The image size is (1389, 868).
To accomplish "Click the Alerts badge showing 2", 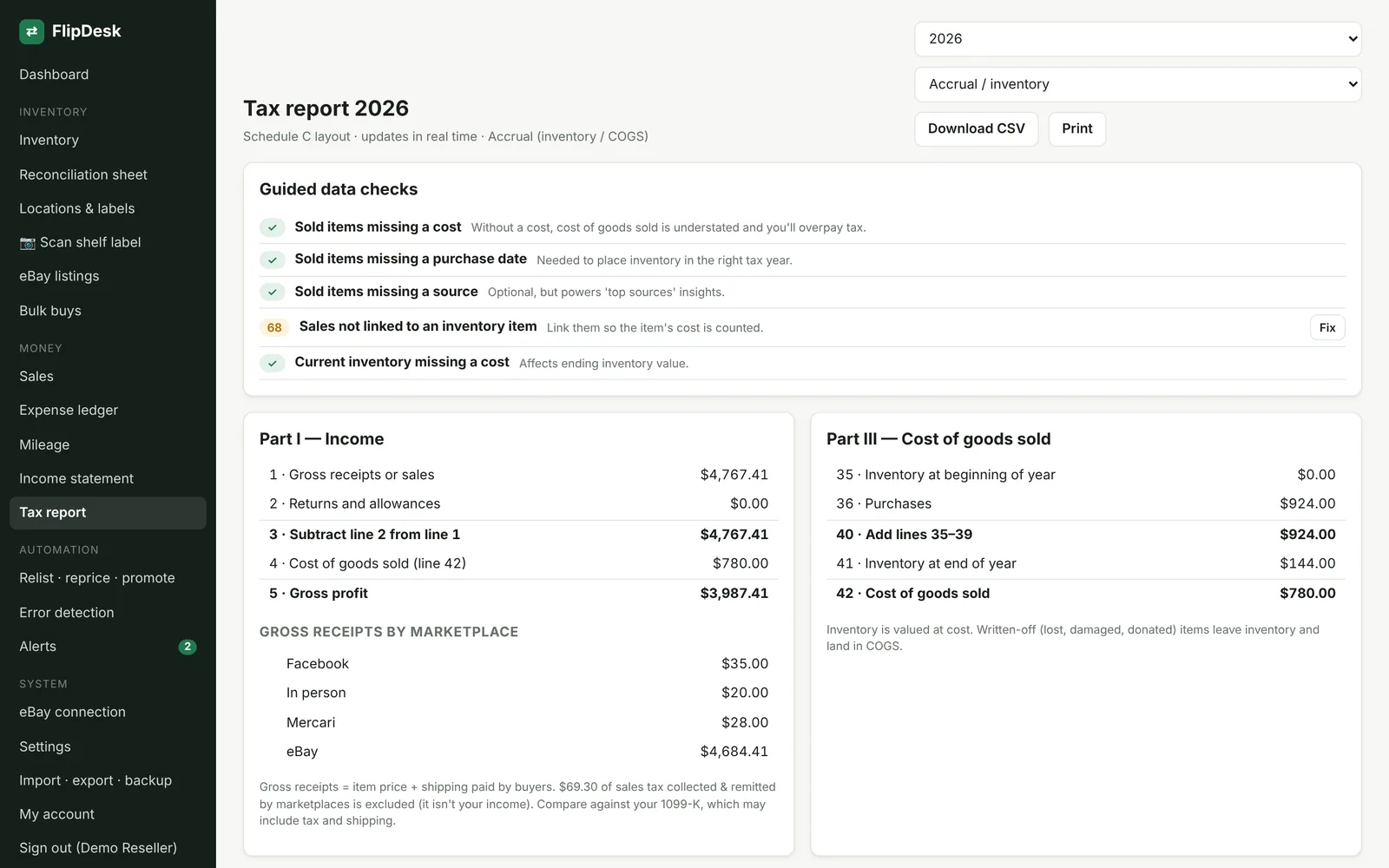I will tap(188, 647).
